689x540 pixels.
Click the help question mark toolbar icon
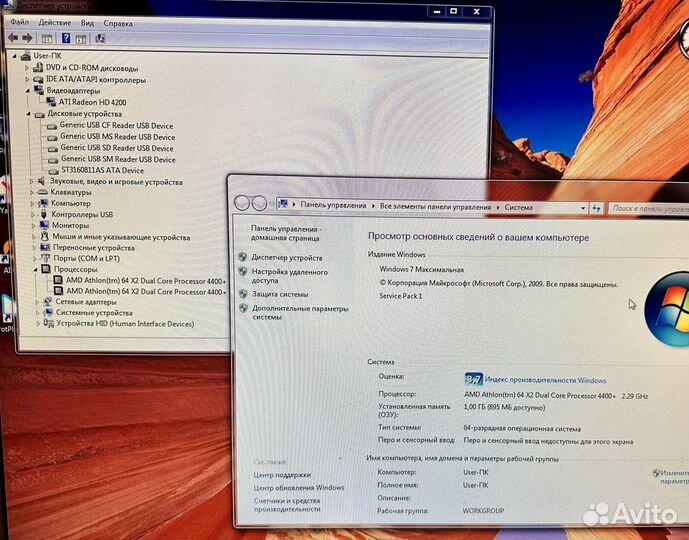[x=66, y=38]
